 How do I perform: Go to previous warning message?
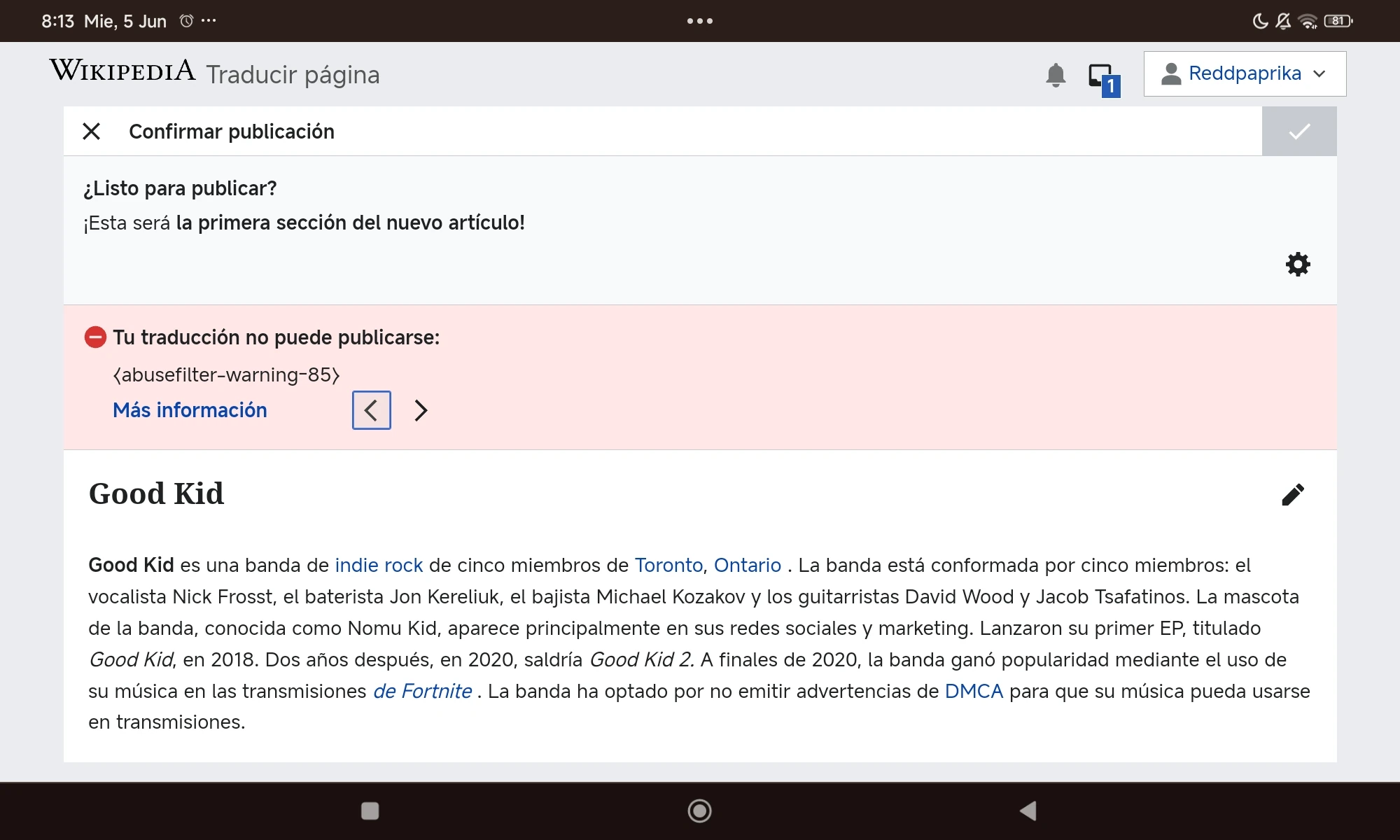[371, 410]
